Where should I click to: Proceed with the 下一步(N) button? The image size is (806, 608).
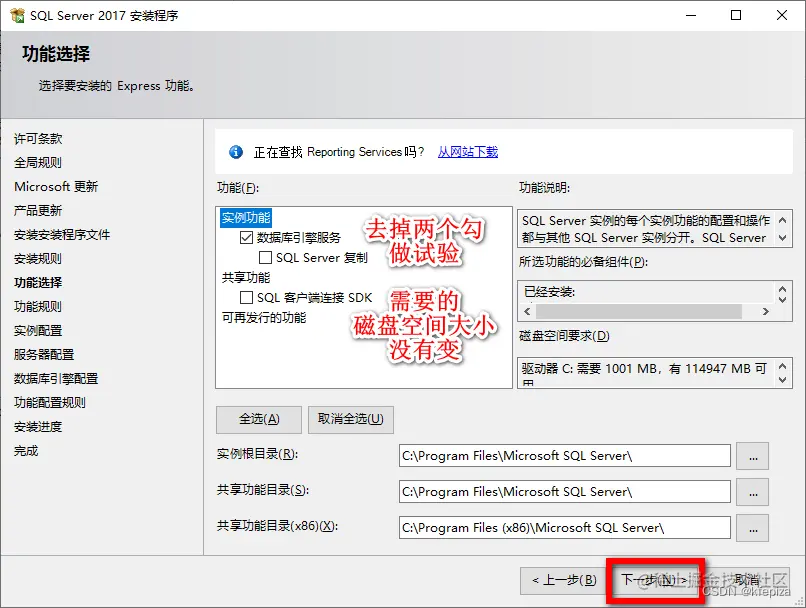[654, 581]
